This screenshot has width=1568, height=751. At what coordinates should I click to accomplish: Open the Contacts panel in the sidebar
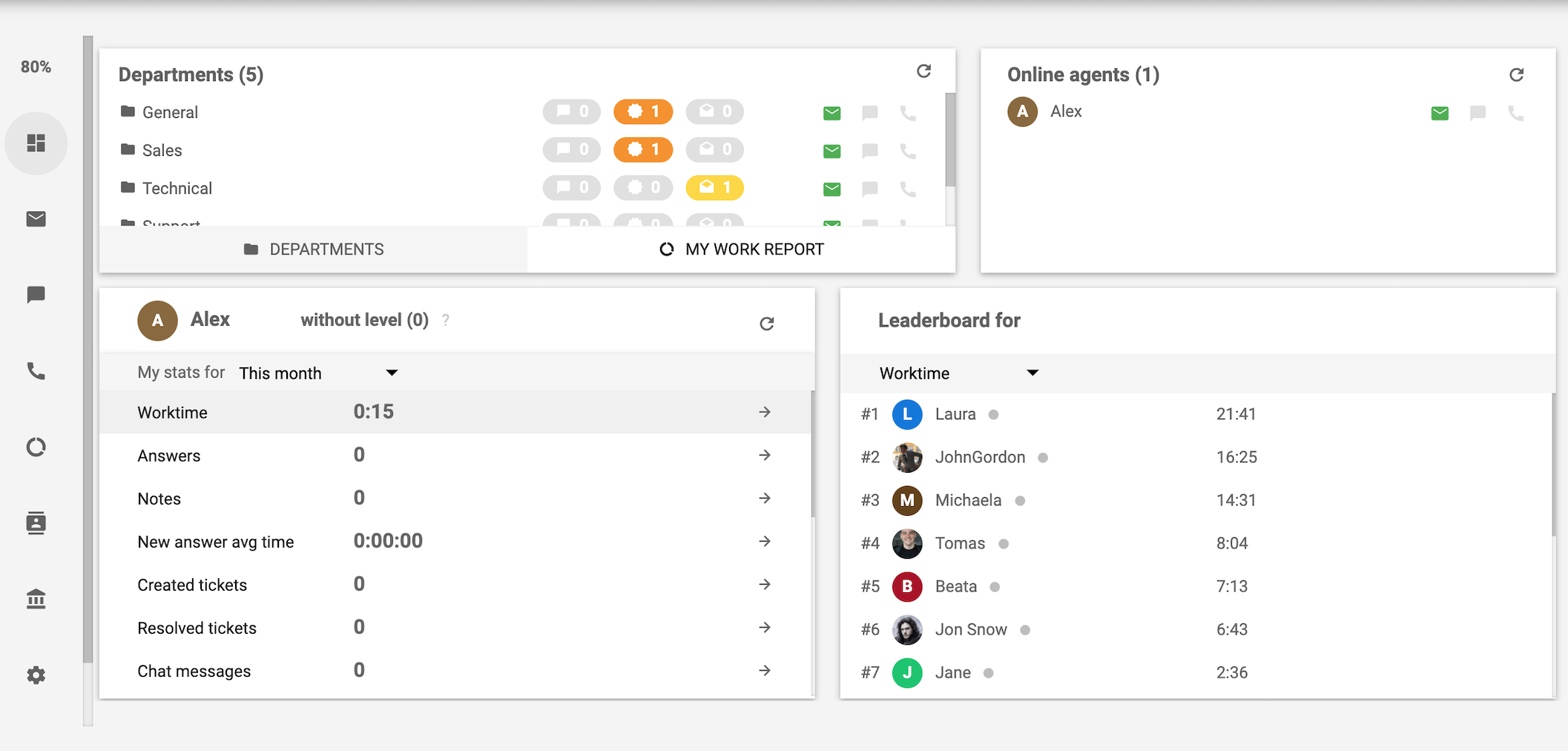coord(36,523)
